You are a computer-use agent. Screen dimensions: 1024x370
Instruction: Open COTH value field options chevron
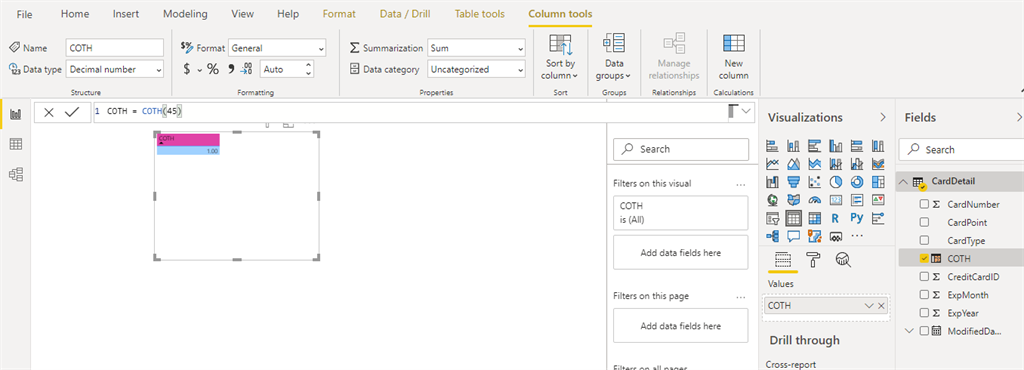[869, 305]
